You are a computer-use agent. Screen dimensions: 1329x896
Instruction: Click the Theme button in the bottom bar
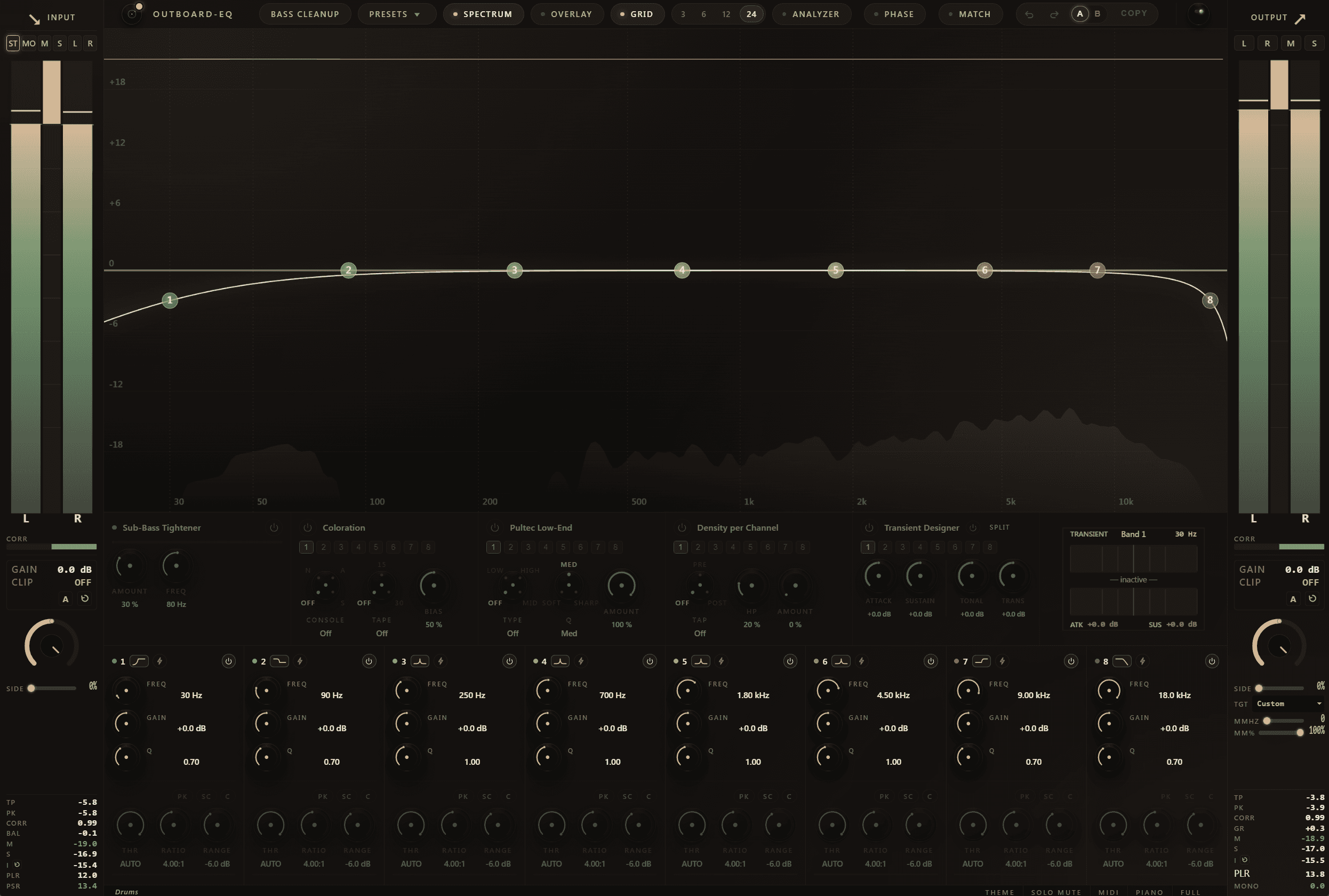coord(999,891)
